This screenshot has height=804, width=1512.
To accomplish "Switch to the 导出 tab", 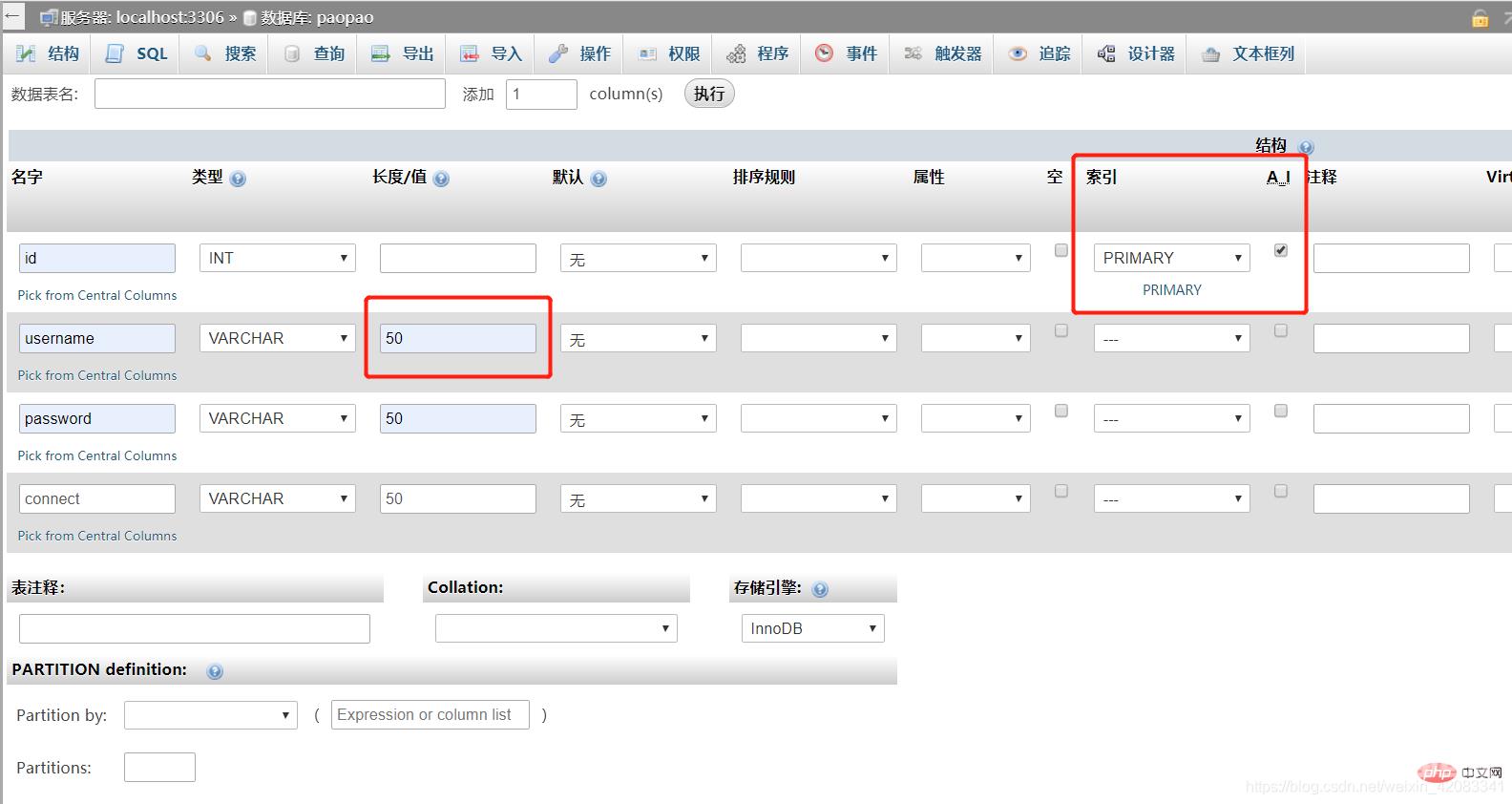I will (x=404, y=53).
